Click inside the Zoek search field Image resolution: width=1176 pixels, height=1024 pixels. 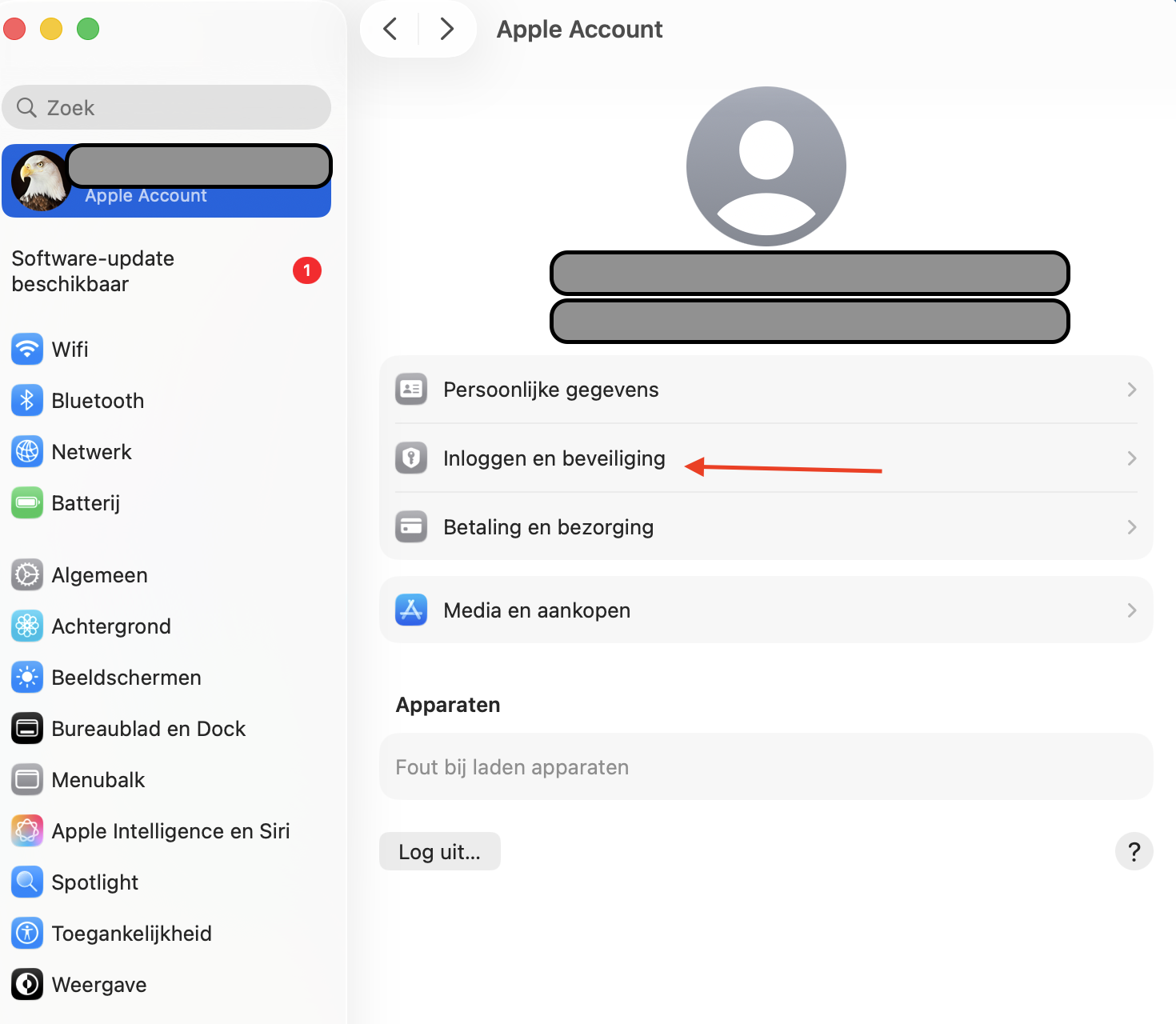pos(166,107)
